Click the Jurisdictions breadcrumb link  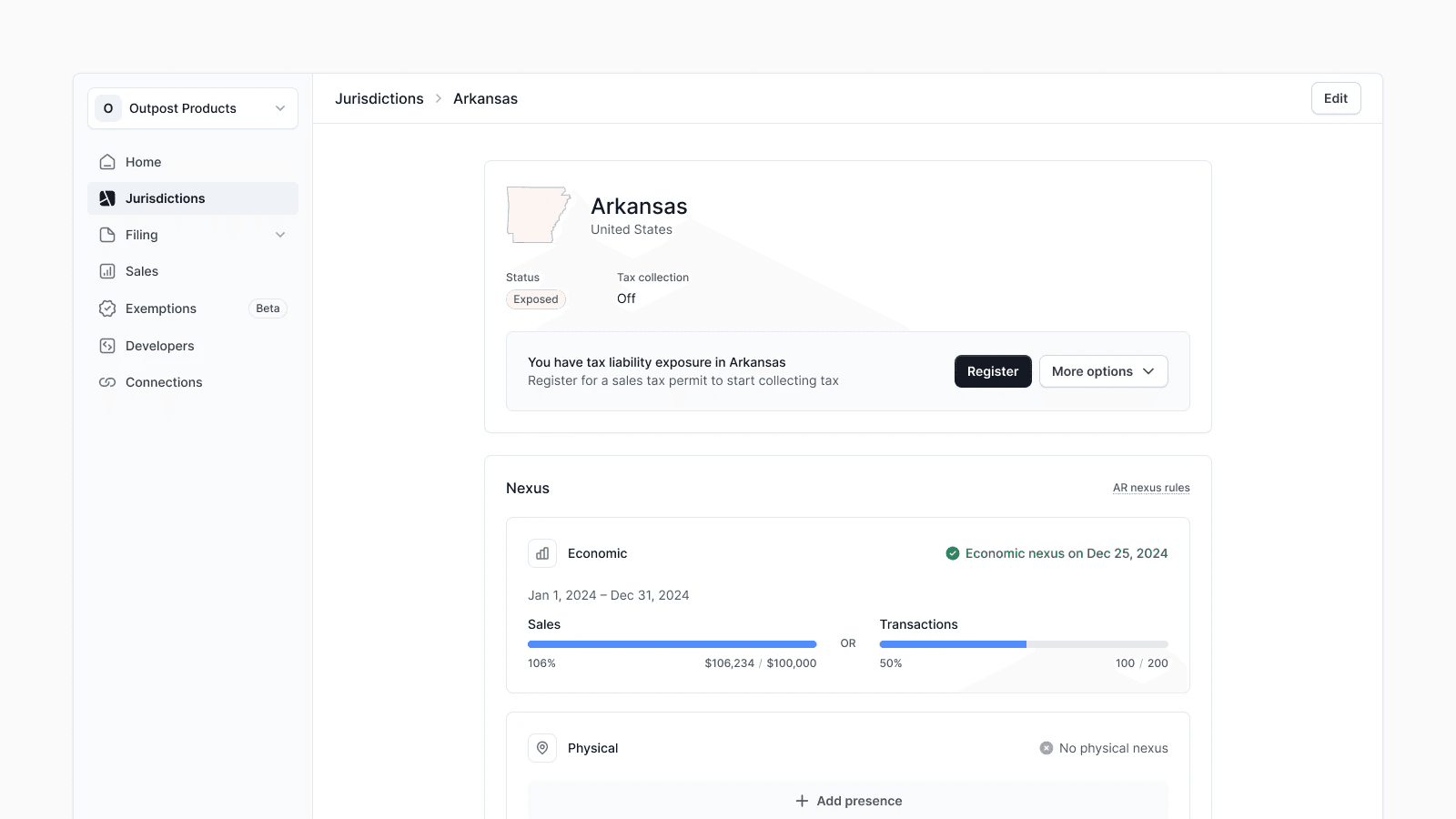point(379,98)
